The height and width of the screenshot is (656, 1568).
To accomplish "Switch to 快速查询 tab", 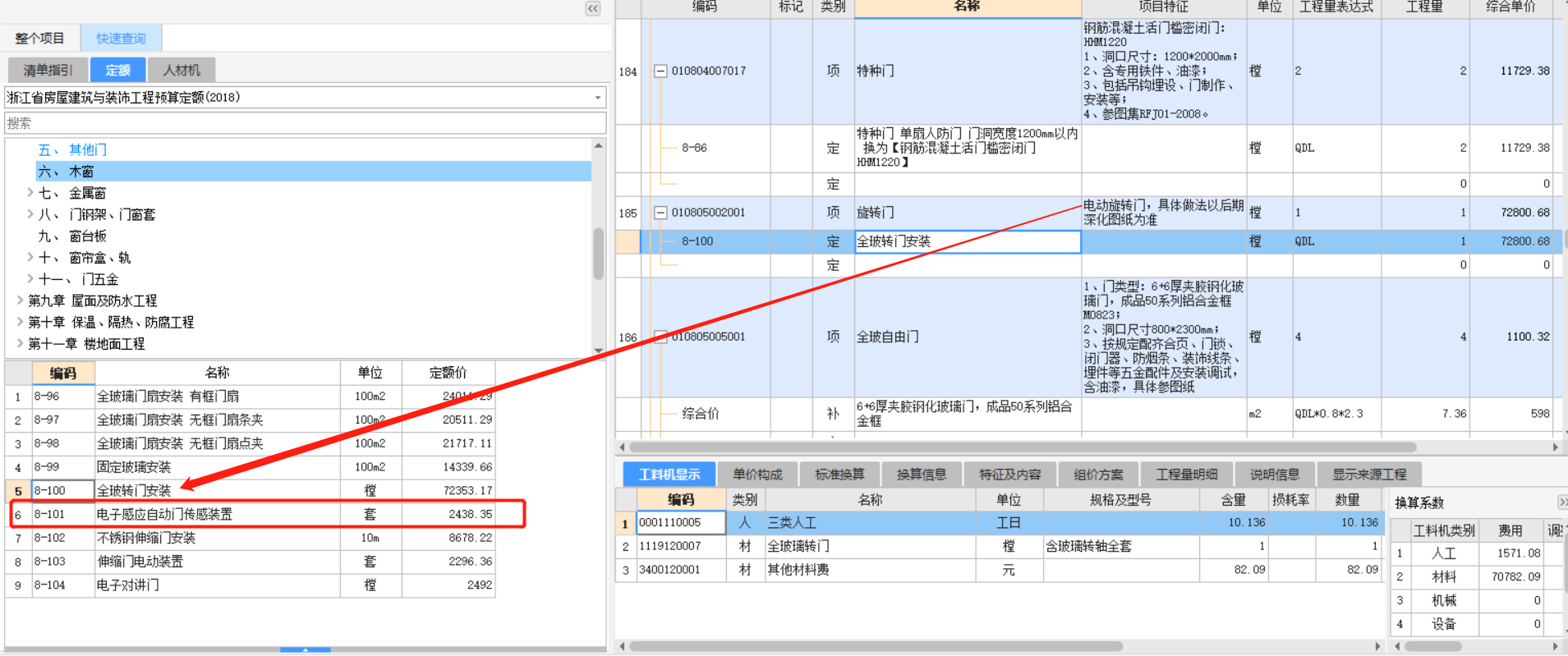I will click(x=121, y=39).
